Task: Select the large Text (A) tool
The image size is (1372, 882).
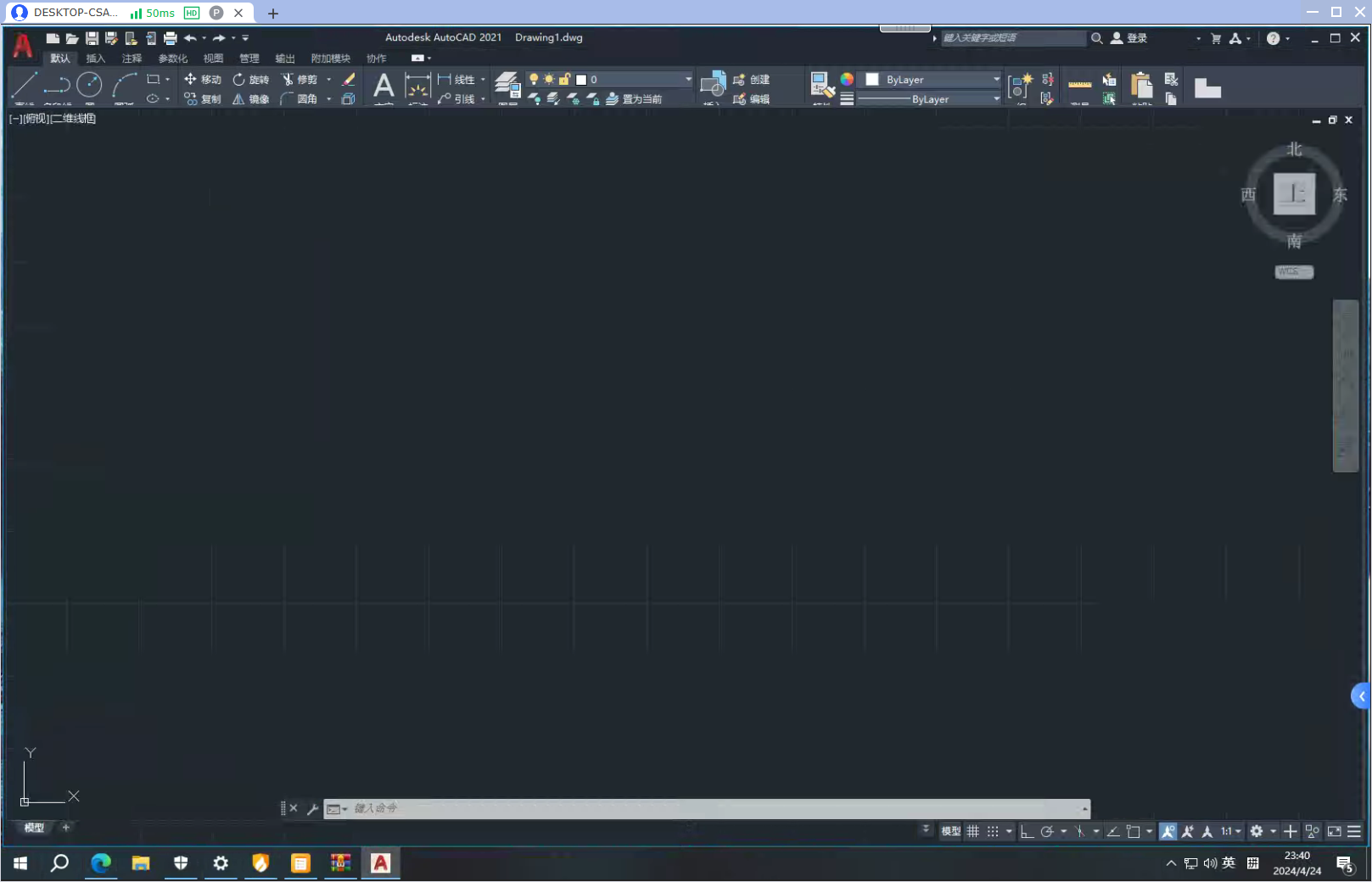Action: [384, 86]
